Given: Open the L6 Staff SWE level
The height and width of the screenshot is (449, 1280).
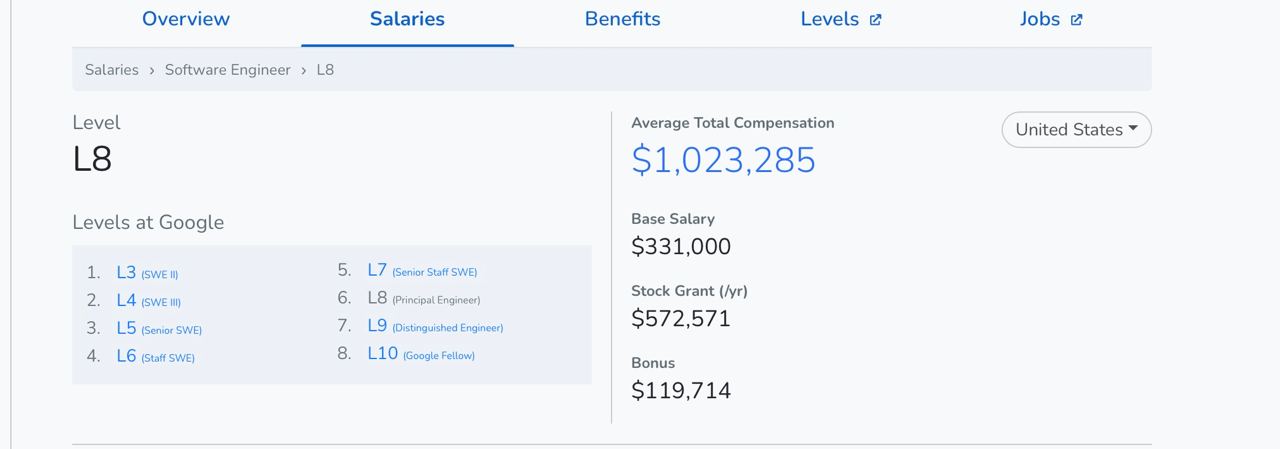Looking at the screenshot, I should point(155,356).
